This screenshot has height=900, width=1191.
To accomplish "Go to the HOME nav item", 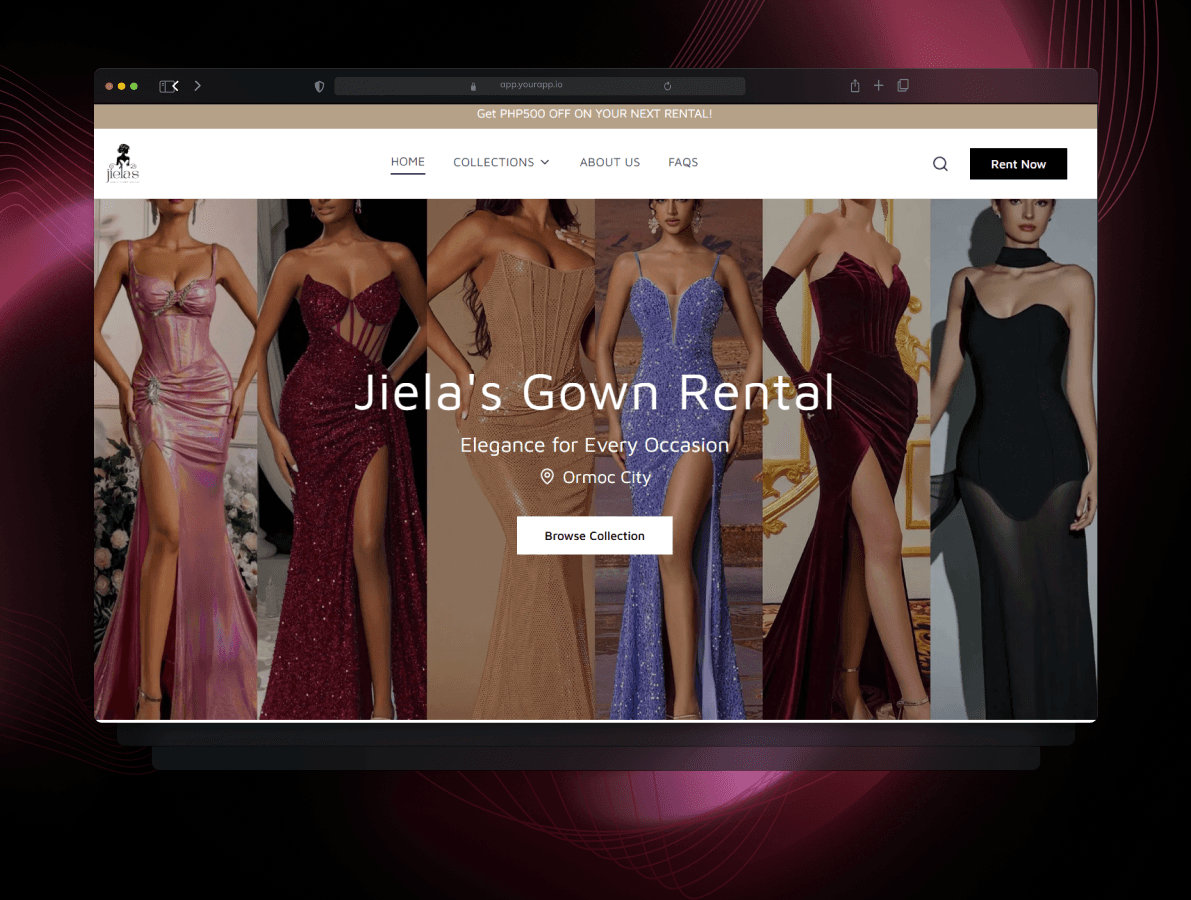I will pos(407,162).
